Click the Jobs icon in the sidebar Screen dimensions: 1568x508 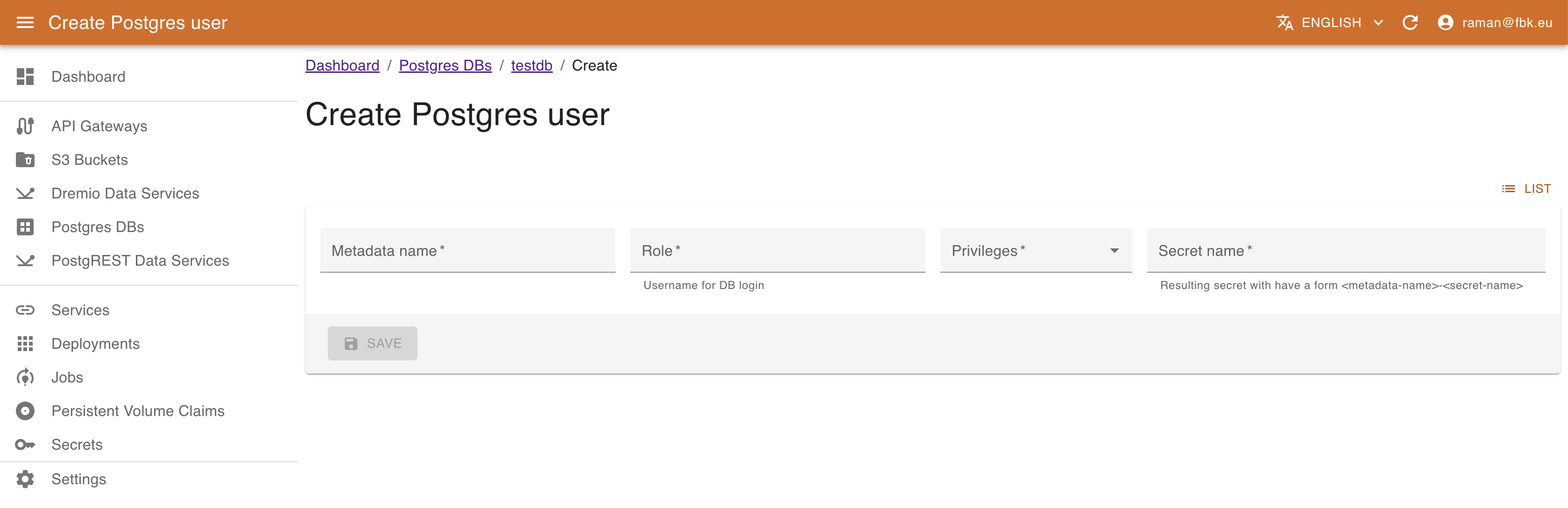point(25,377)
